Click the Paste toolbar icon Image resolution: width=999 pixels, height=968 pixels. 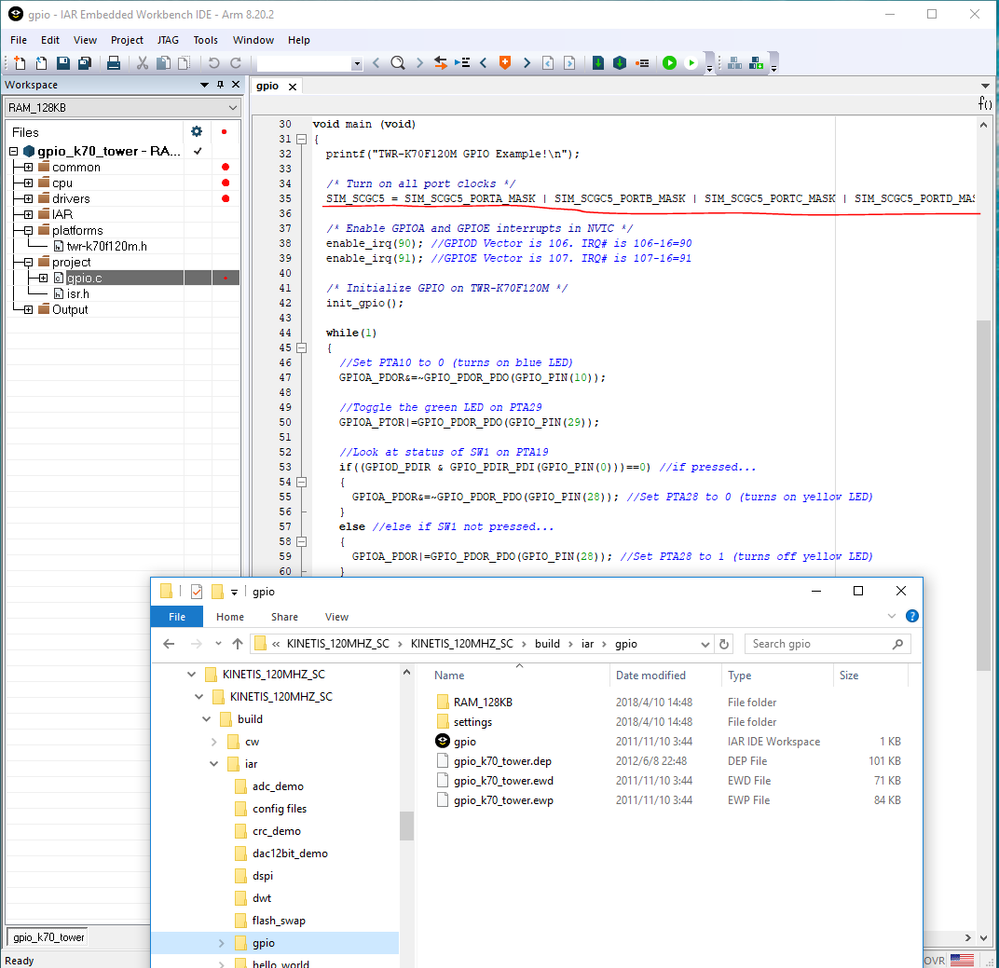184,63
